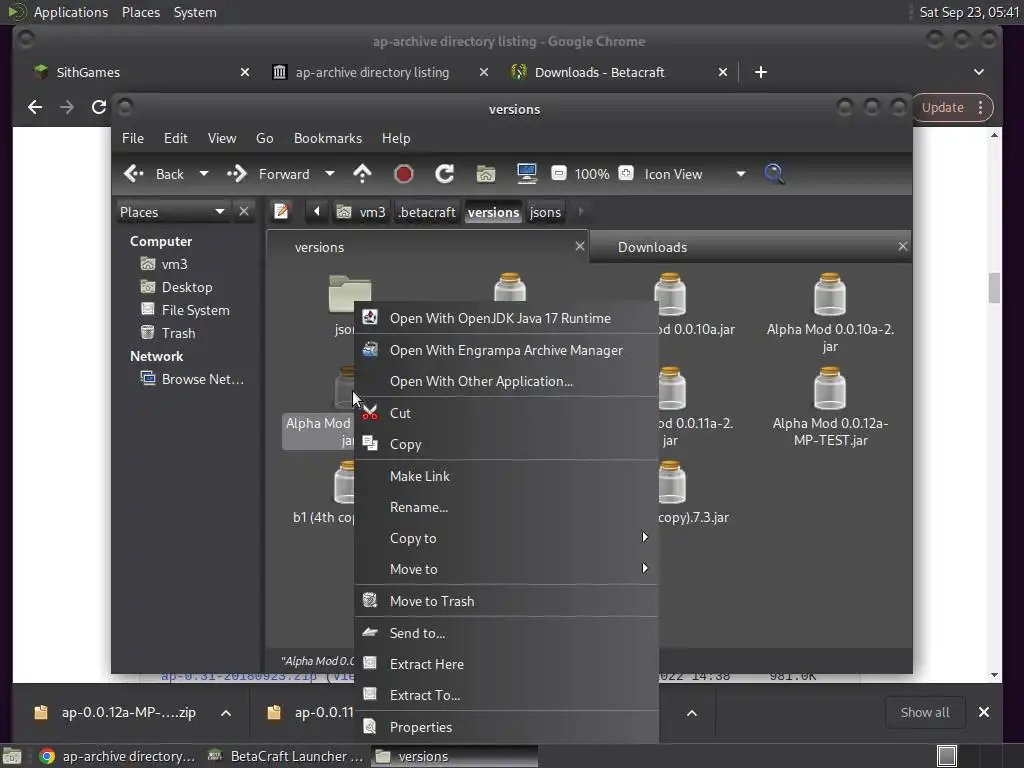Toggle the location edit pencil icon

[281, 212]
